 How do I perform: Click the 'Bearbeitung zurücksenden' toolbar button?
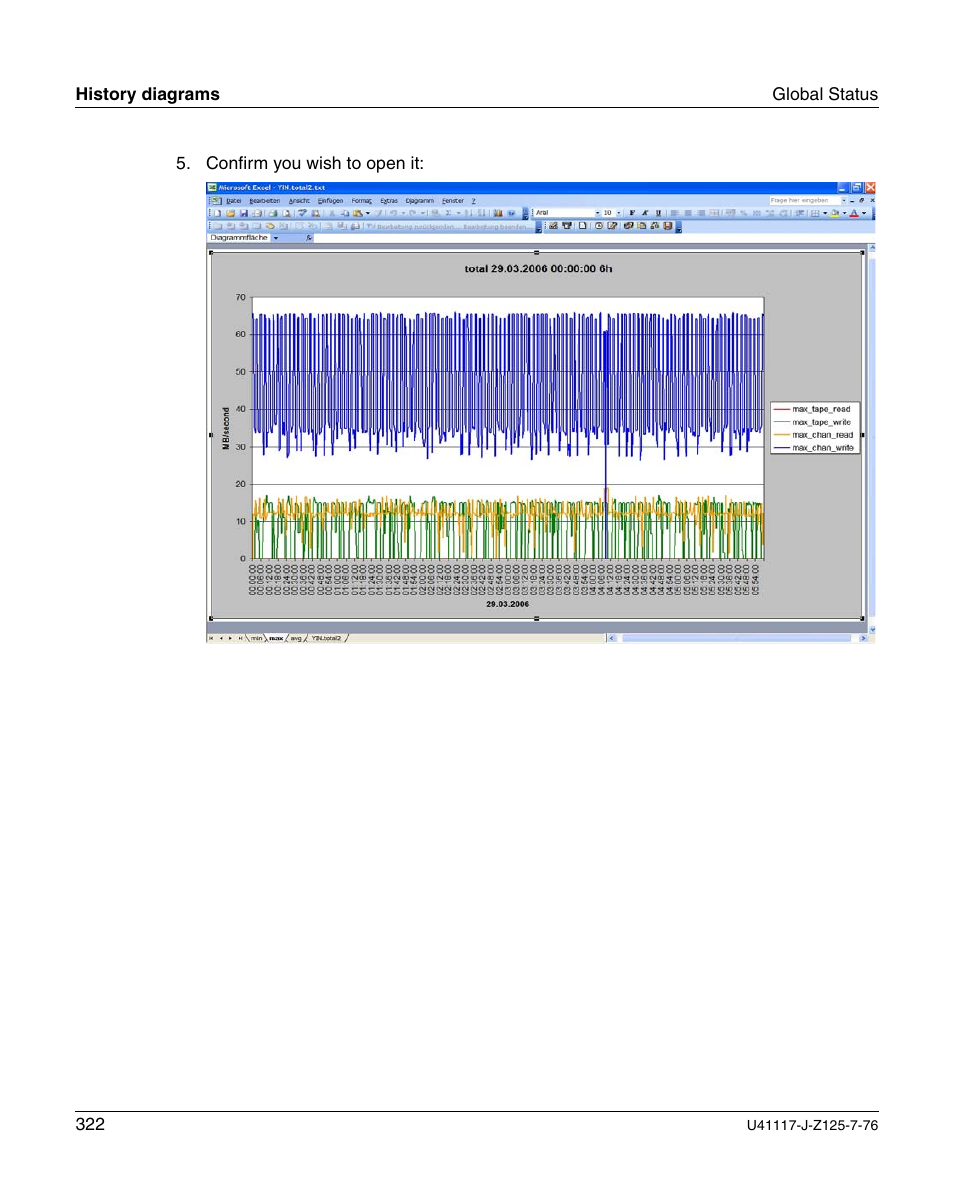click(x=412, y=226)
